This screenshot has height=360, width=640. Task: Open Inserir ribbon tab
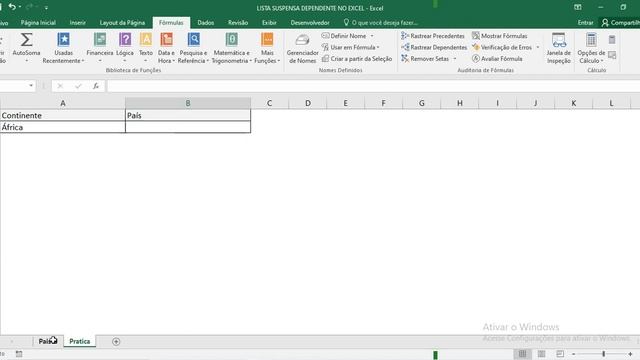(78, 23)
